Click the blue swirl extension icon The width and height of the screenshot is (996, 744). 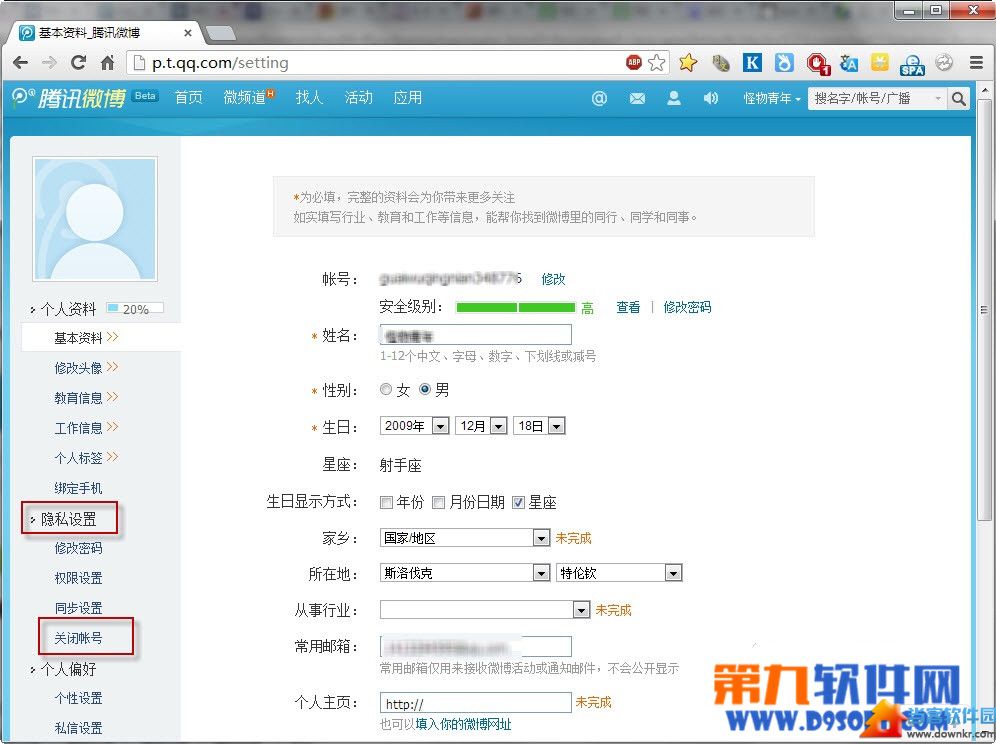pos(784,63)
